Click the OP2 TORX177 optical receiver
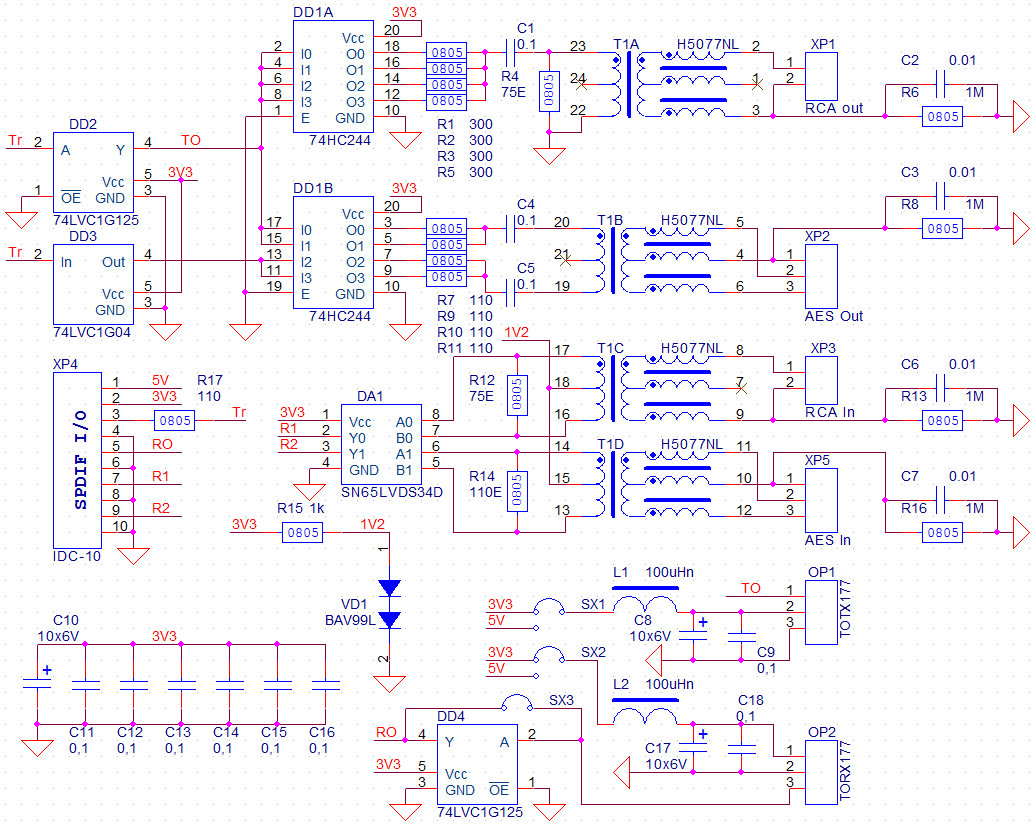 (x=821, y=772)
